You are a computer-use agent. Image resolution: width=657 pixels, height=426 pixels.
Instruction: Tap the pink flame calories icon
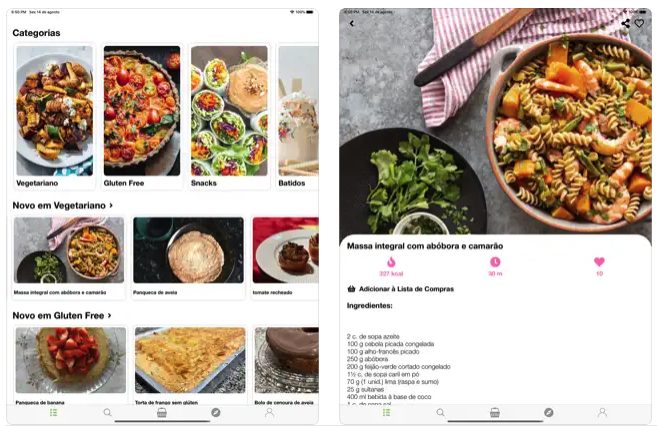click(x=391, y=262)
